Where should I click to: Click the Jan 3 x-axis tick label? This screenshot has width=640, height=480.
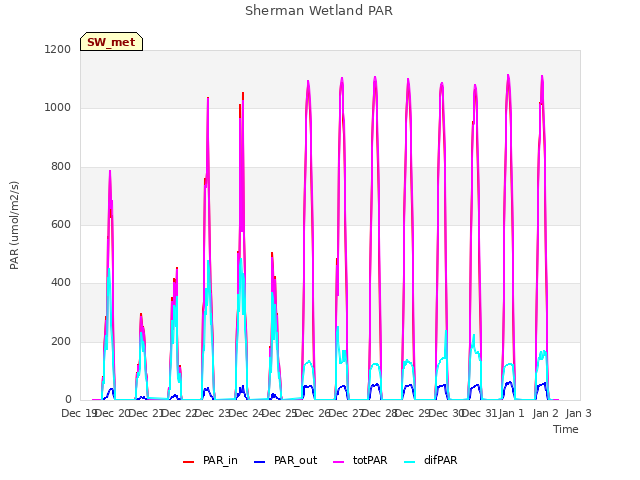coord(578,413)
